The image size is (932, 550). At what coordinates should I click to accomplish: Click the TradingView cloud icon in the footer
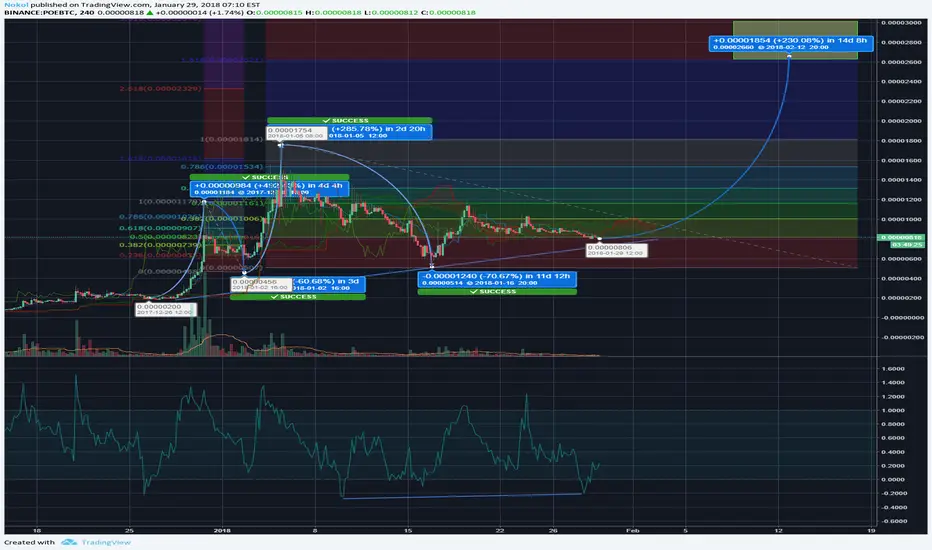point(69,542)
